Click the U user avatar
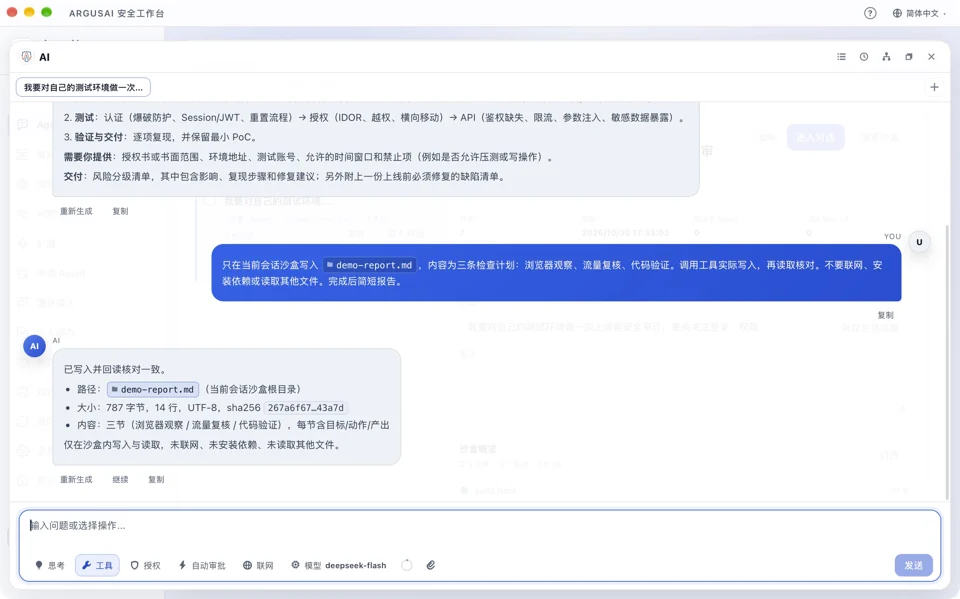Viewport: 960px width, 599px height. click(x=919, y=242)
